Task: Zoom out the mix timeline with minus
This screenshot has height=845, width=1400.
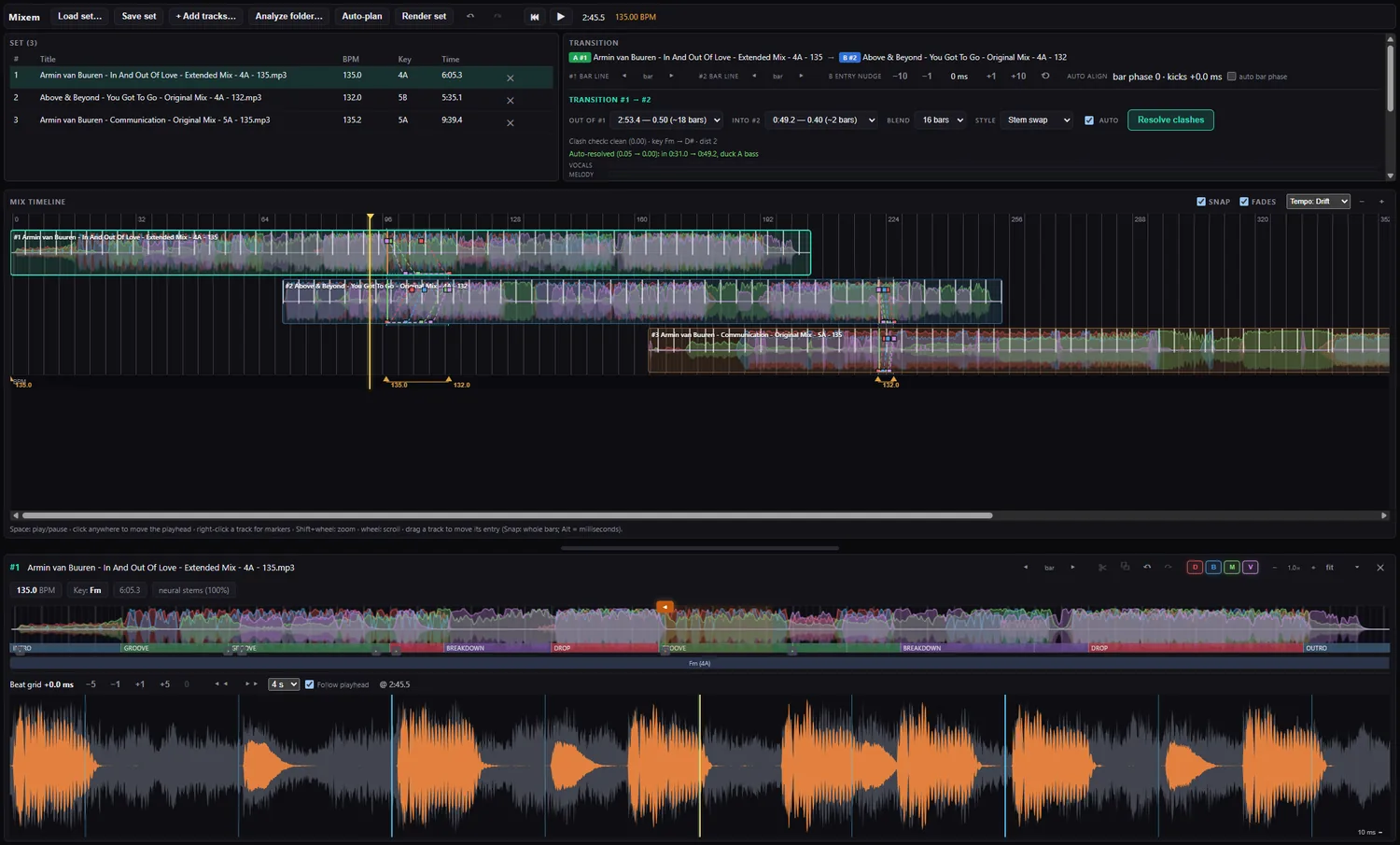Action: pos(1362,202)
